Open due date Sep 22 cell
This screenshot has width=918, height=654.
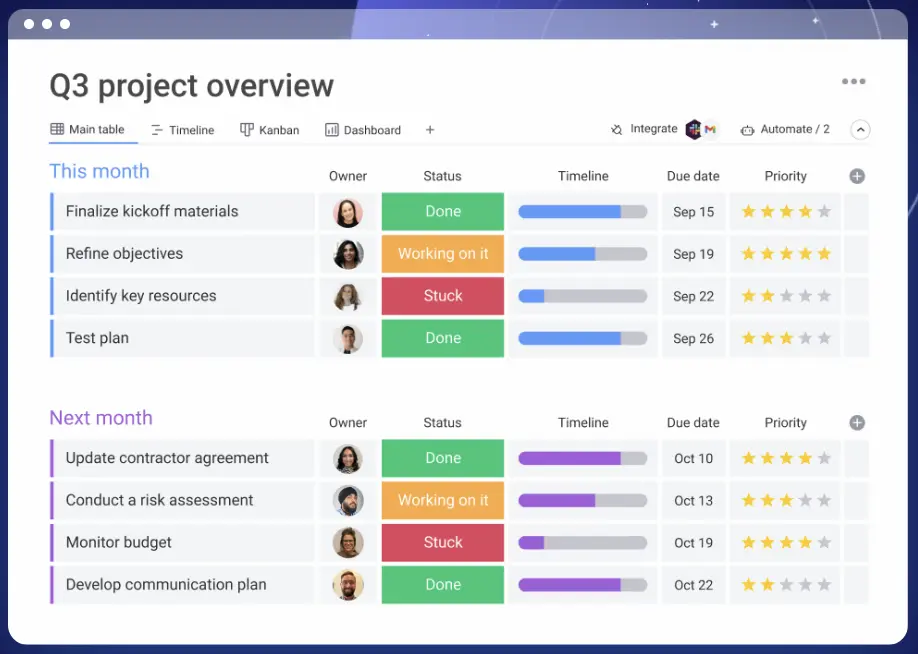tap(693, 296)
